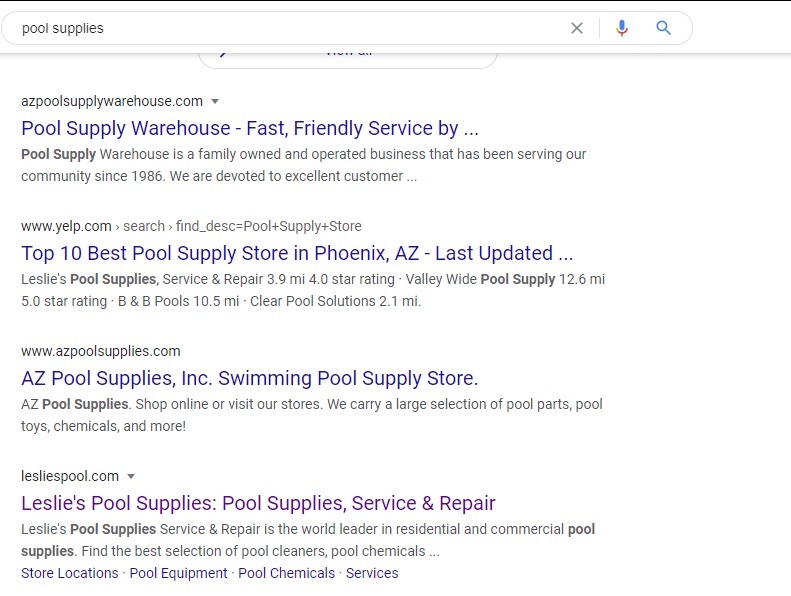Submit search with the magnifying glass icon
The image size is (791, 596).
pos(663,28)
